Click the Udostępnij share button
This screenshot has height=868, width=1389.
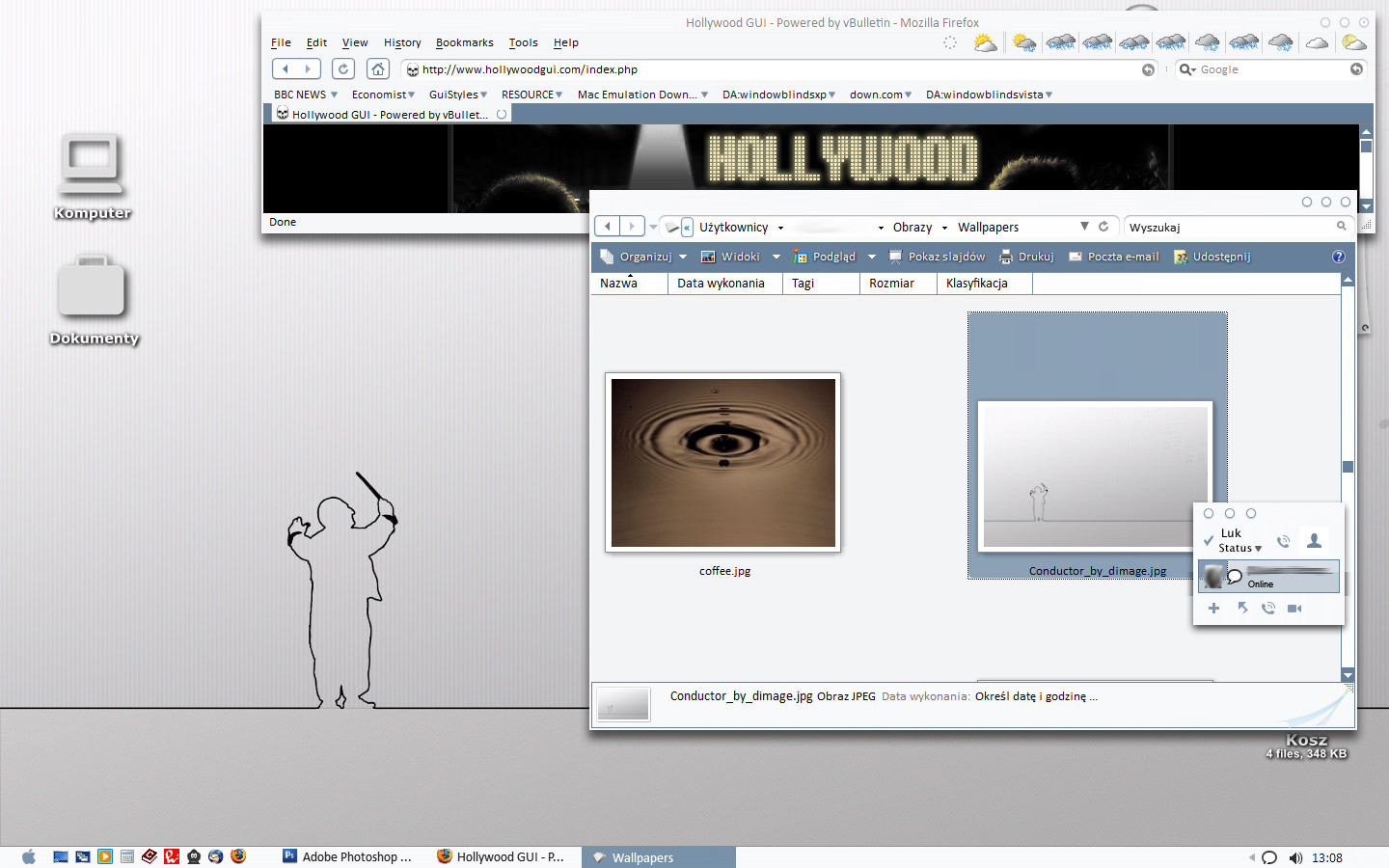(1212, 257)
